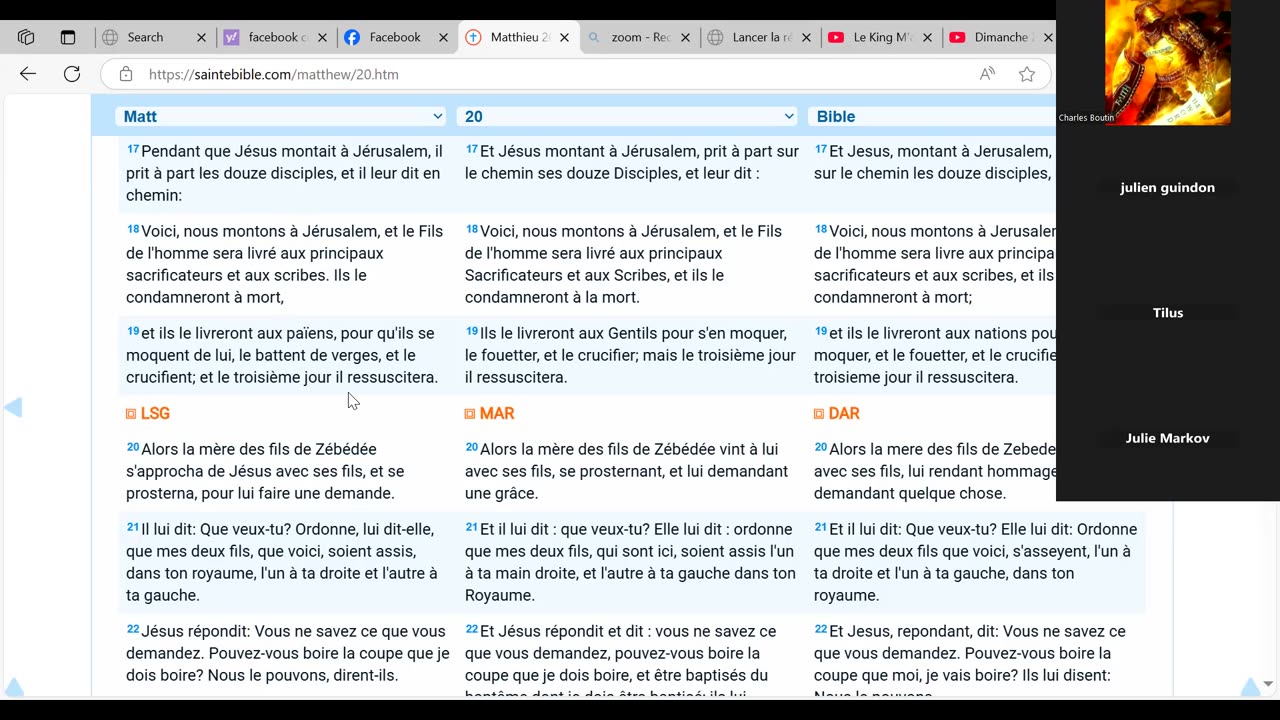Close the Matthieu 20 tab
The height and width of the screenshot is (720, 1280).
tap(564, 37)
